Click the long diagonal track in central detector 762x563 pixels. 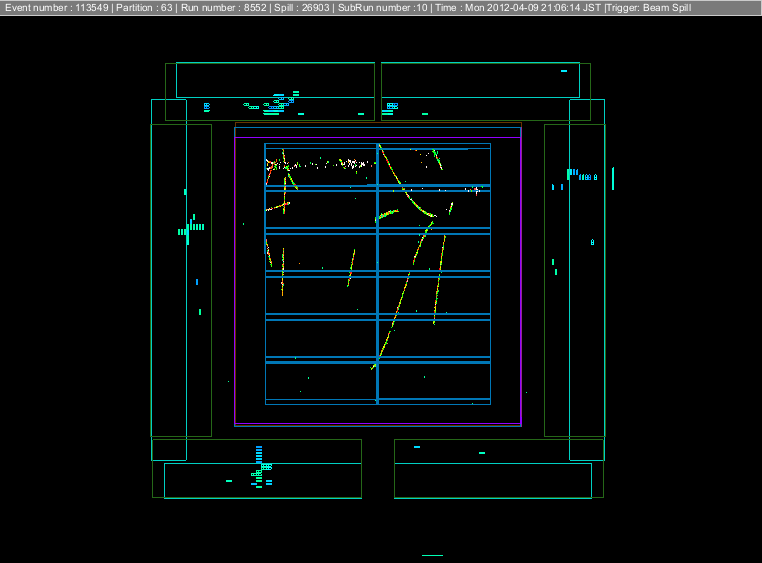click(400, 300)
